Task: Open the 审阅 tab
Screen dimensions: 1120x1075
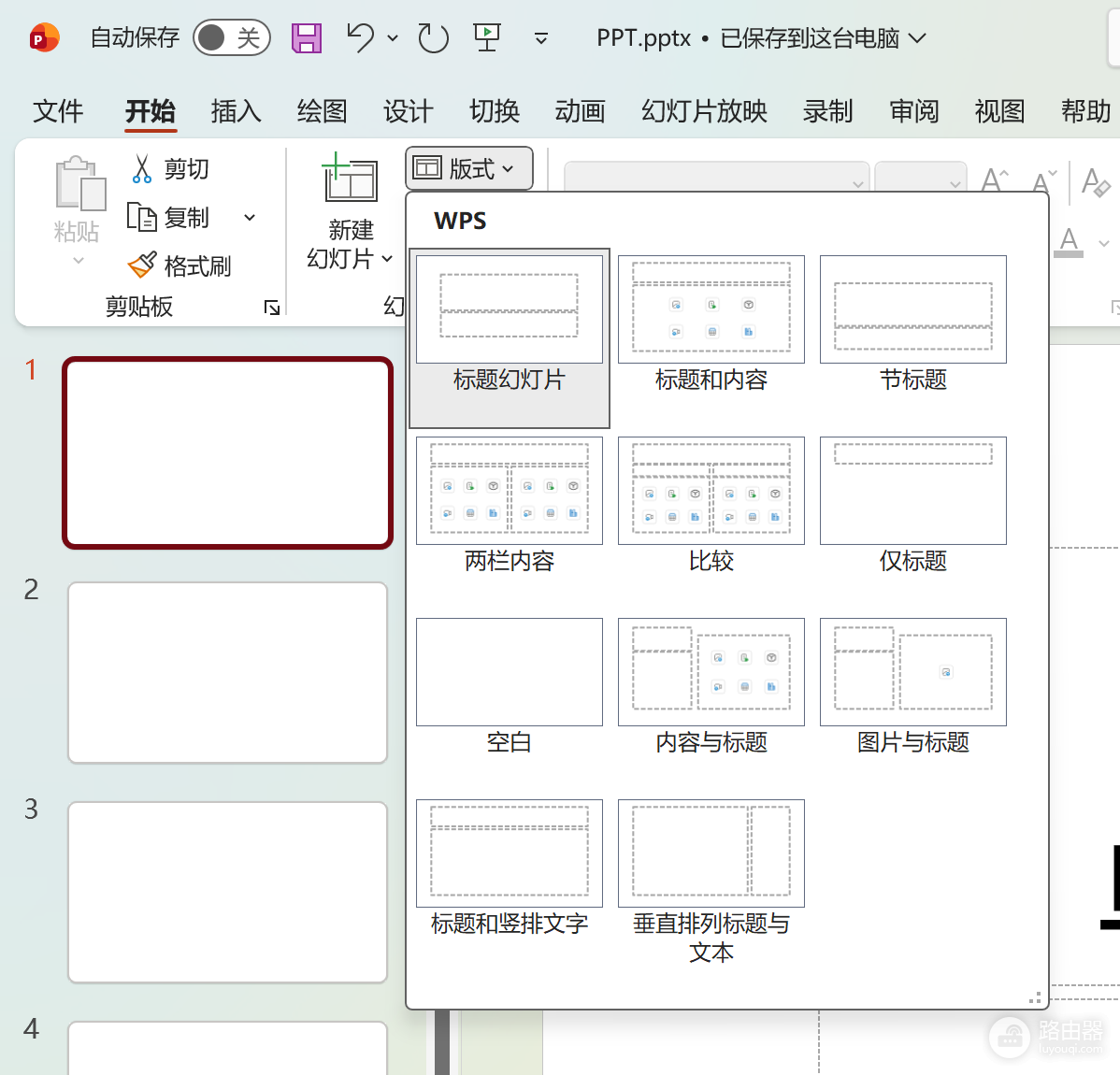Action: [913, 111]
